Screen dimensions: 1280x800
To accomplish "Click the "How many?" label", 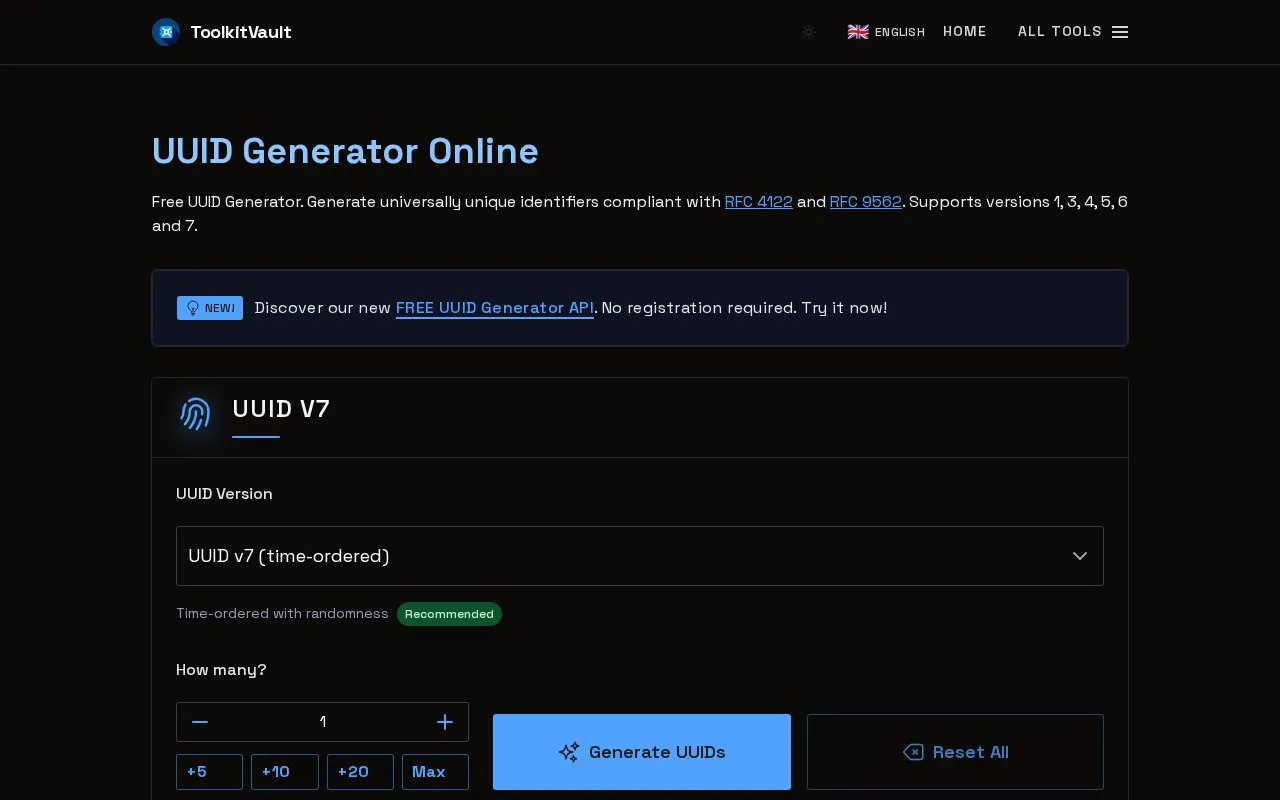I will point(221,670).
